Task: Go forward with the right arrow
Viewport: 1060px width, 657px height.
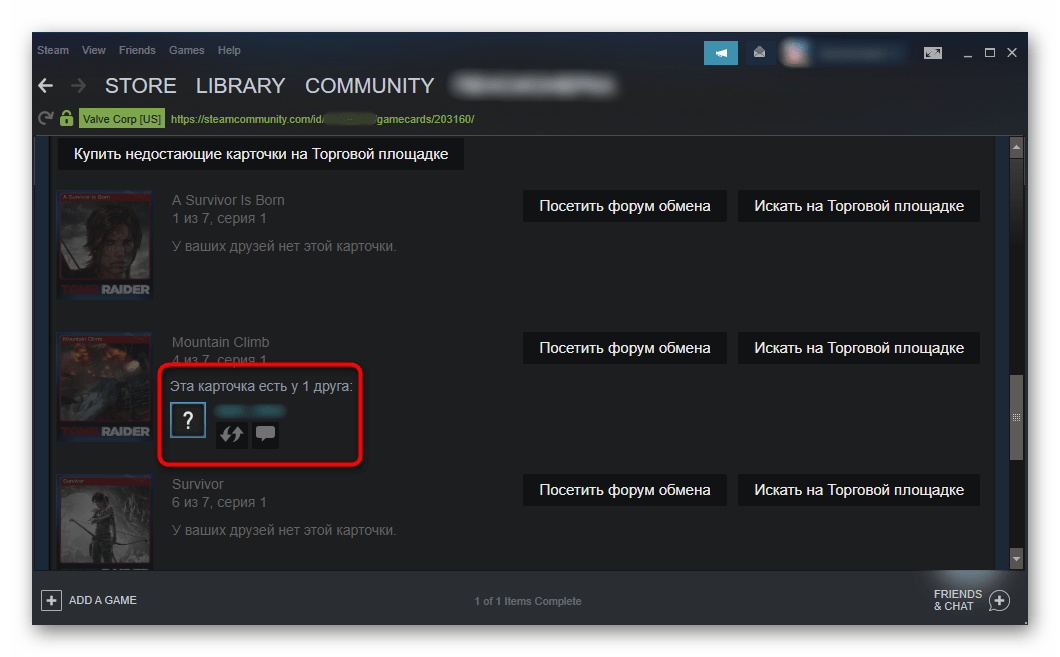Action: 78,86
